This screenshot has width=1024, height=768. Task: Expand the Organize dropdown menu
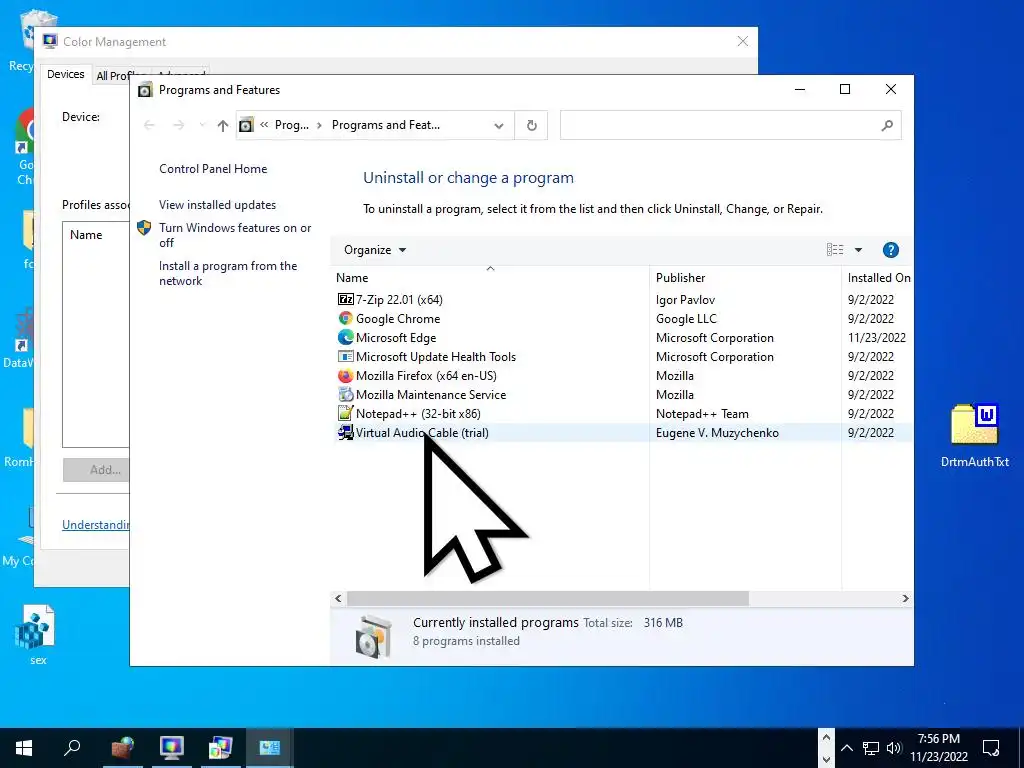(x=375, y=250)
